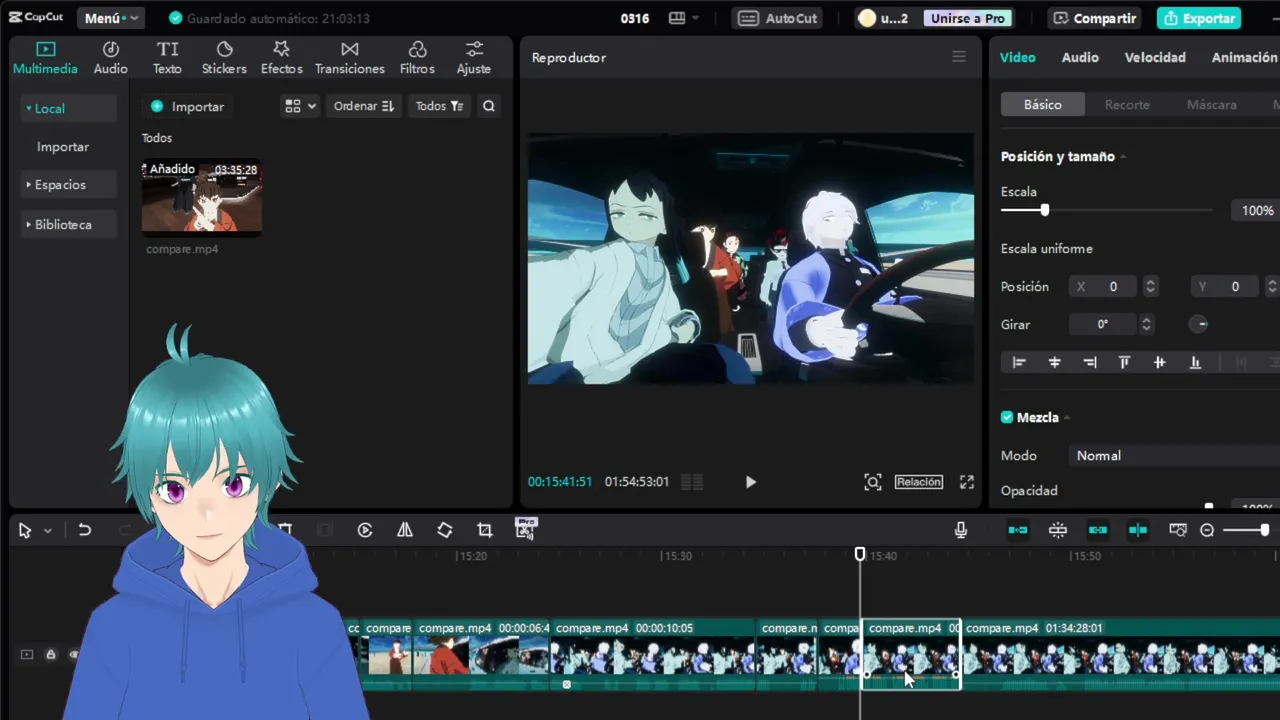1280x720 pixels.
Task: Click the Pro auto-cut scissors icon
Action: pyautogui.click(x=525, y=528)
